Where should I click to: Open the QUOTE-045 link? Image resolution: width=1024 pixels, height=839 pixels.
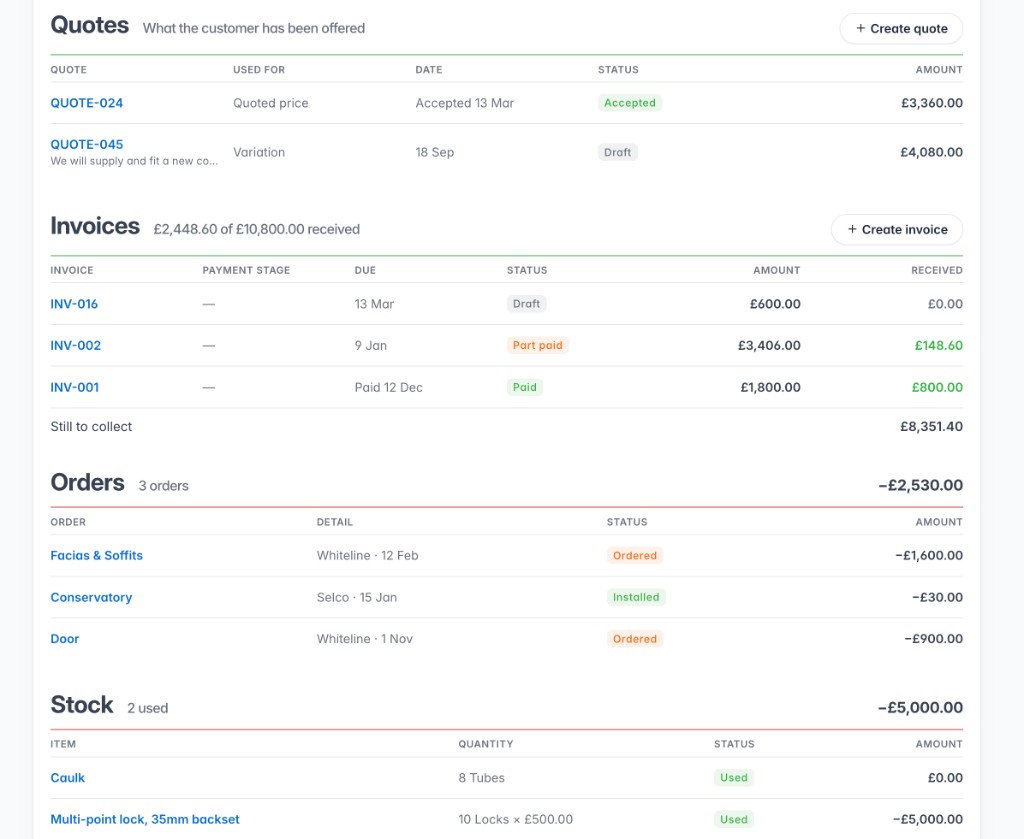[87, 144]
